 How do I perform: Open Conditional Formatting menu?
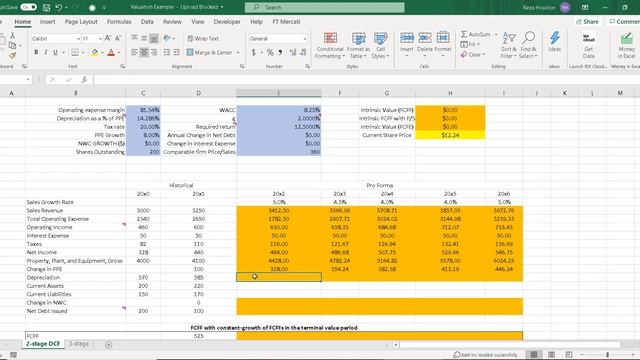coord(330,45)
